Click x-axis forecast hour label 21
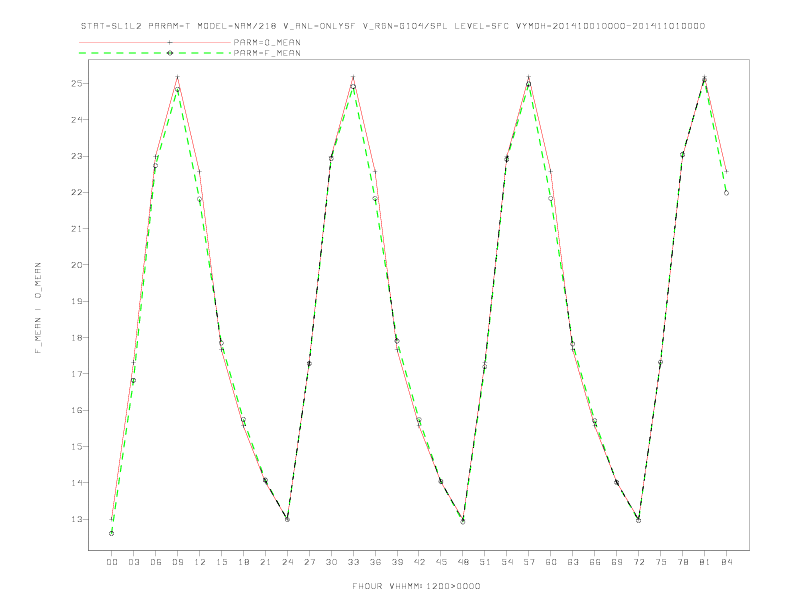 pos(265,562)
